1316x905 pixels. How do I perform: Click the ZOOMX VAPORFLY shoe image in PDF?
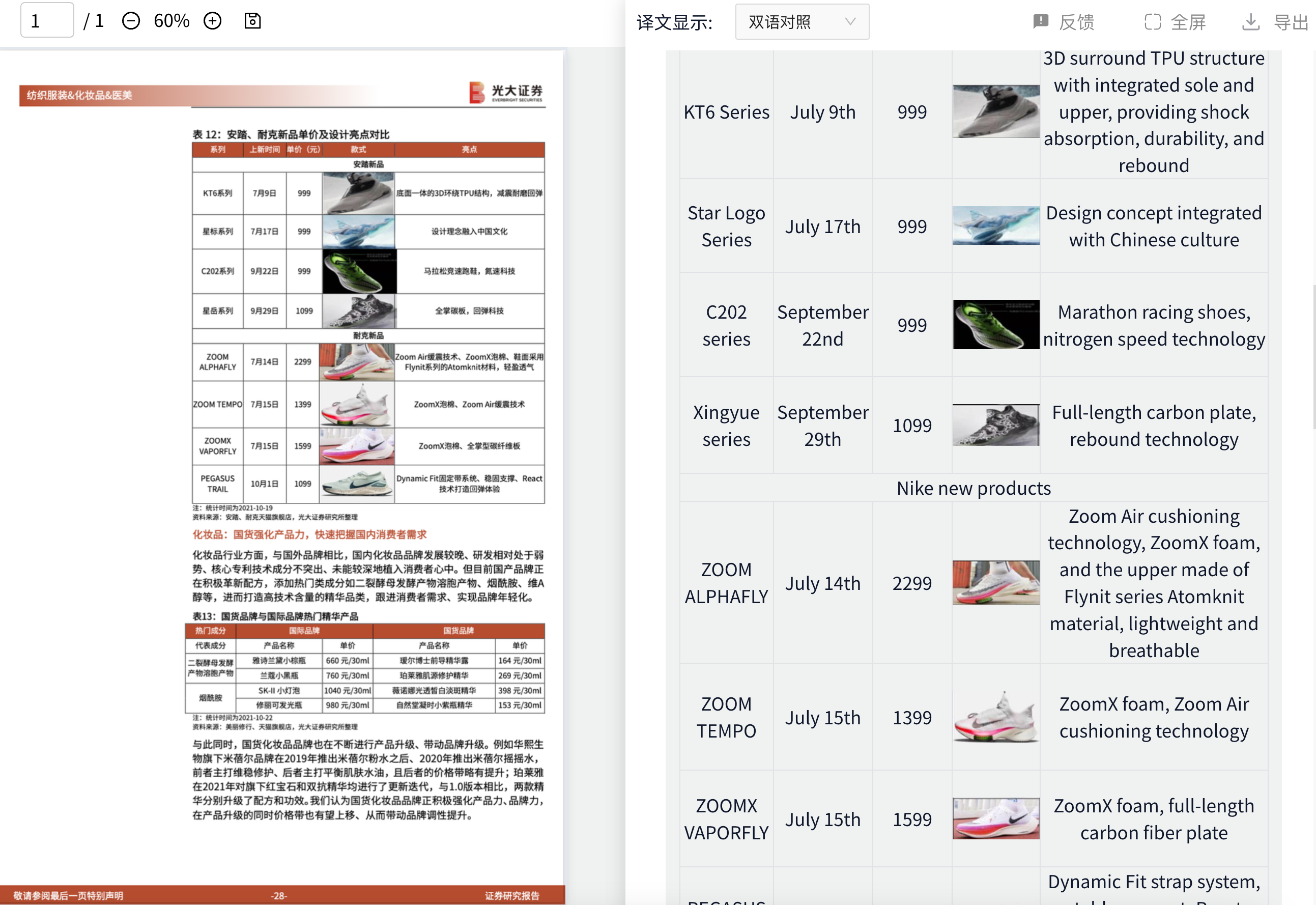coord(357,446)
